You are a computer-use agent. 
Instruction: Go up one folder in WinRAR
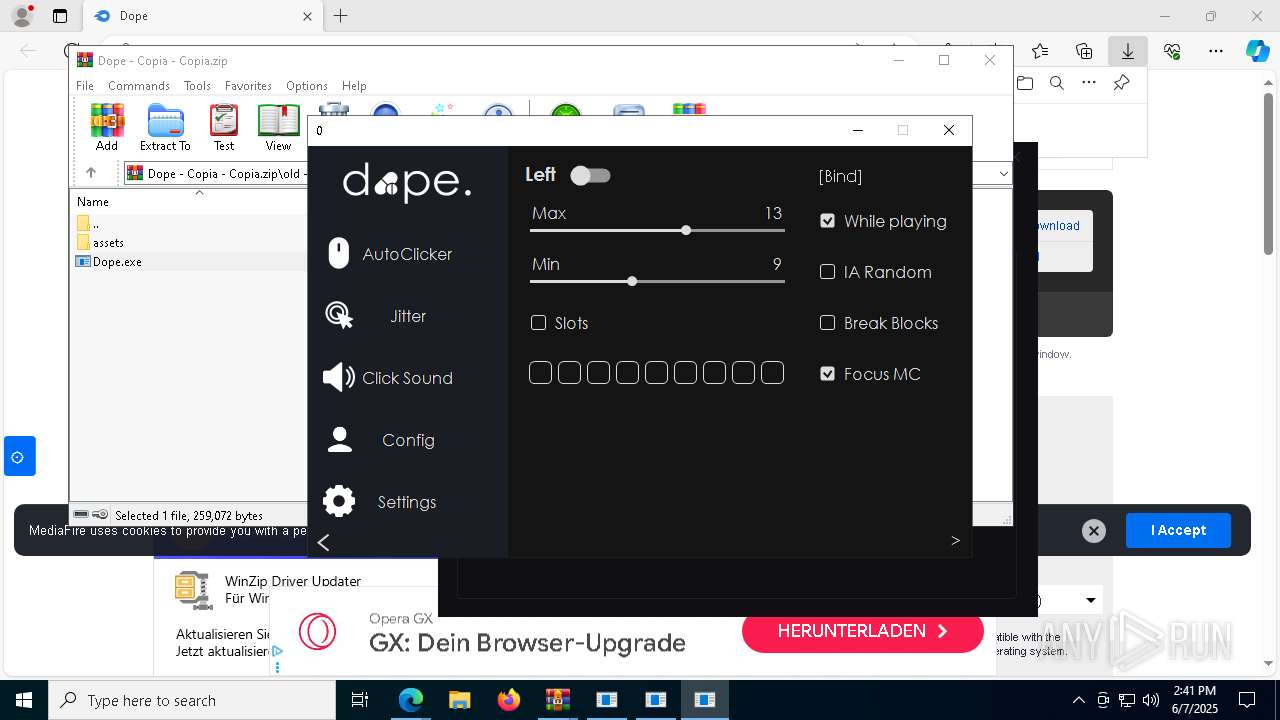click(91, 173)
